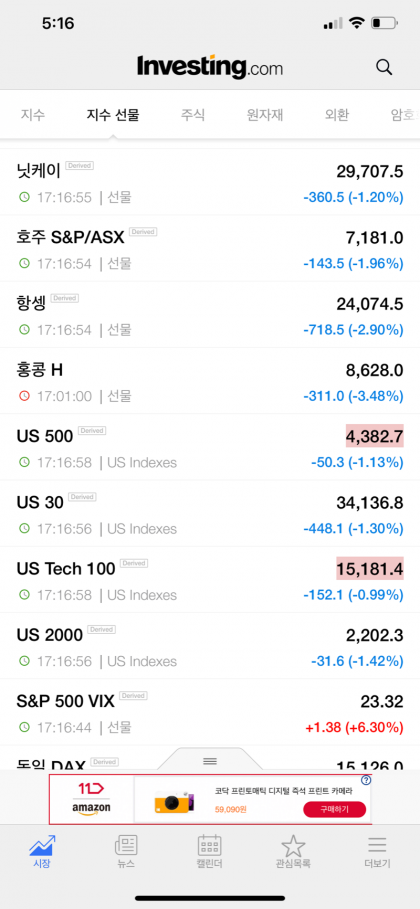Open the 관심목록 star watchlist icon
Viewport: 420px width, 909px height.
293,846
